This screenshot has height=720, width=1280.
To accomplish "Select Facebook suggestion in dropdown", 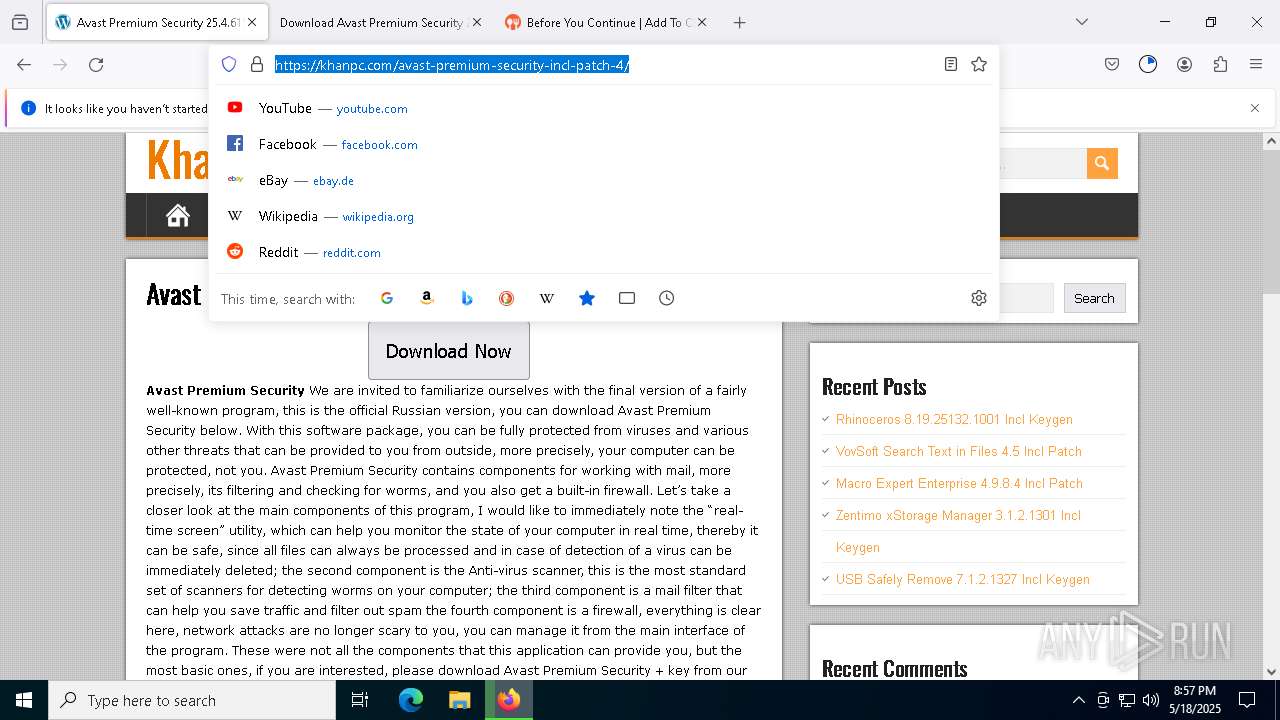I will tap(604, 144).
